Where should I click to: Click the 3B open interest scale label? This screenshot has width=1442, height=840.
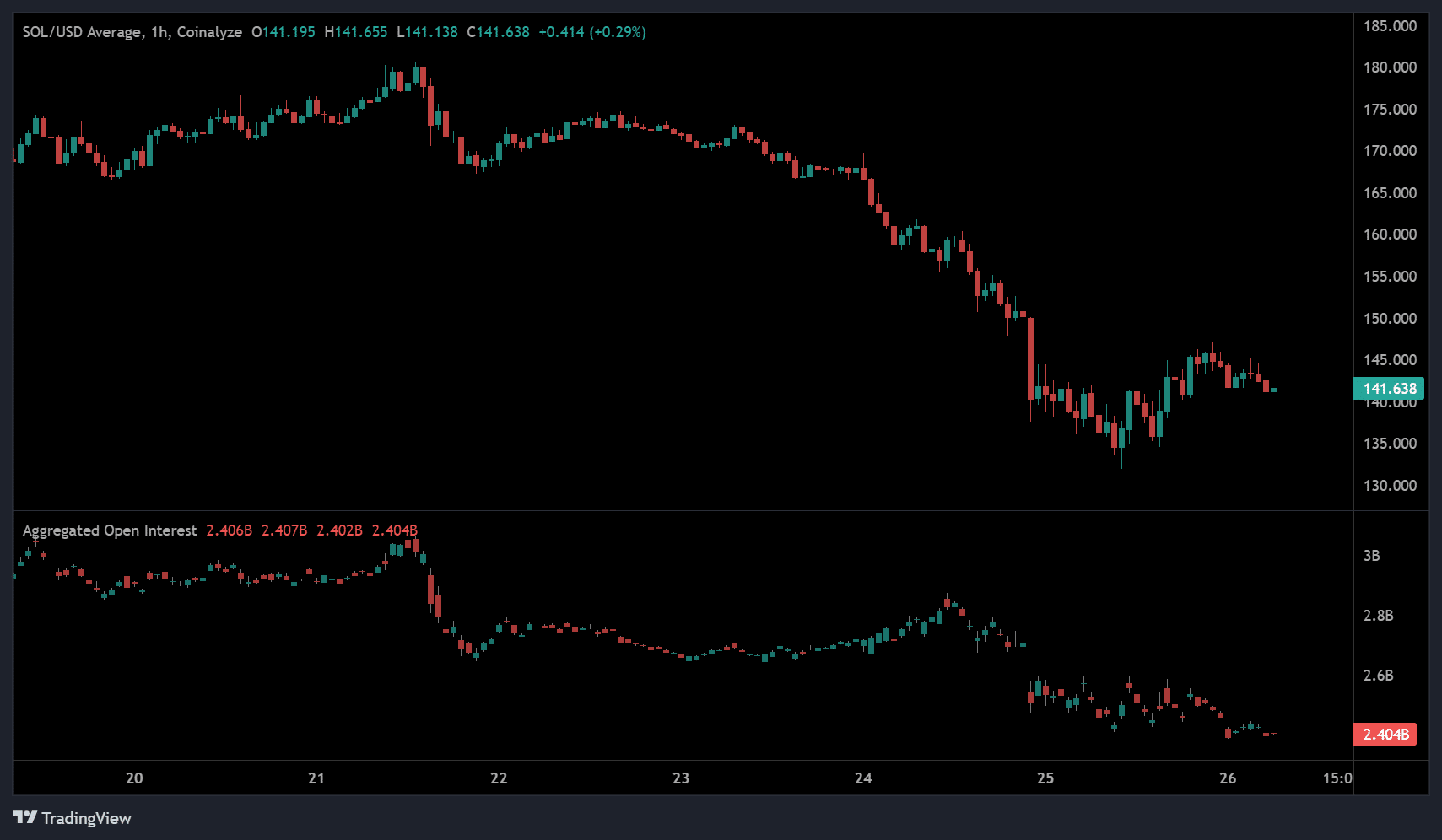pos(1372,556)
